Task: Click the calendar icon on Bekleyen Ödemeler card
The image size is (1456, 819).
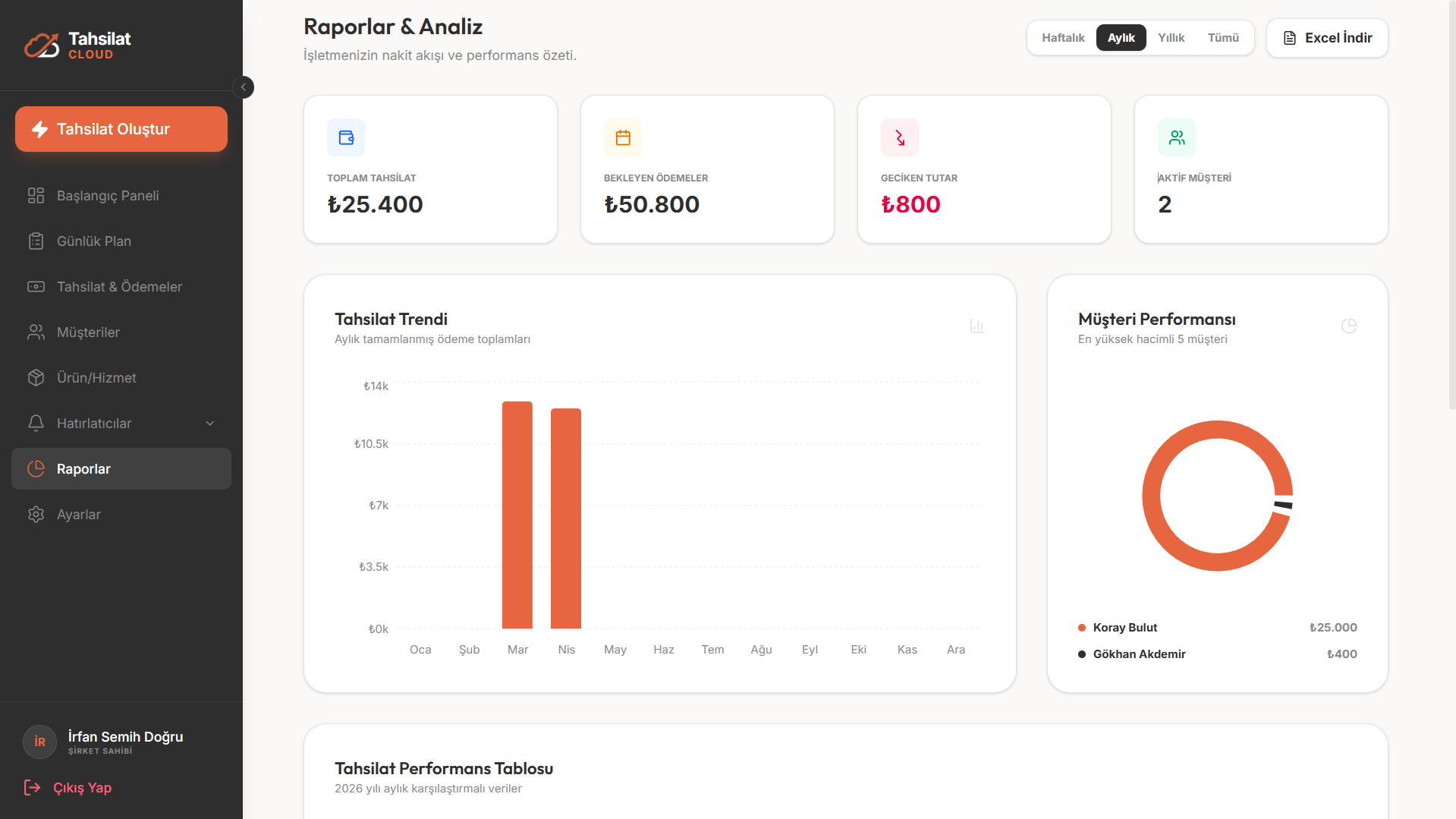Action: (x=623, y=137)
